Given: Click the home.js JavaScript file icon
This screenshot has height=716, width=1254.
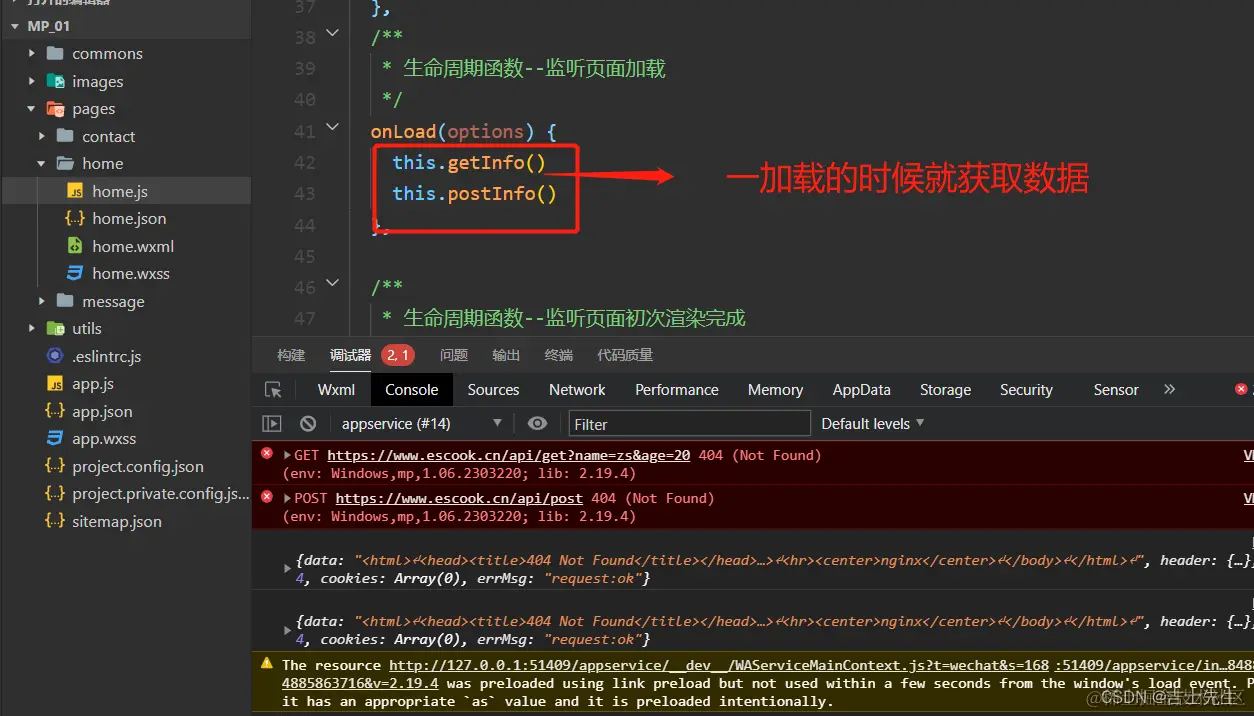Looking at the screenshot, I should [x=75, y=191].
